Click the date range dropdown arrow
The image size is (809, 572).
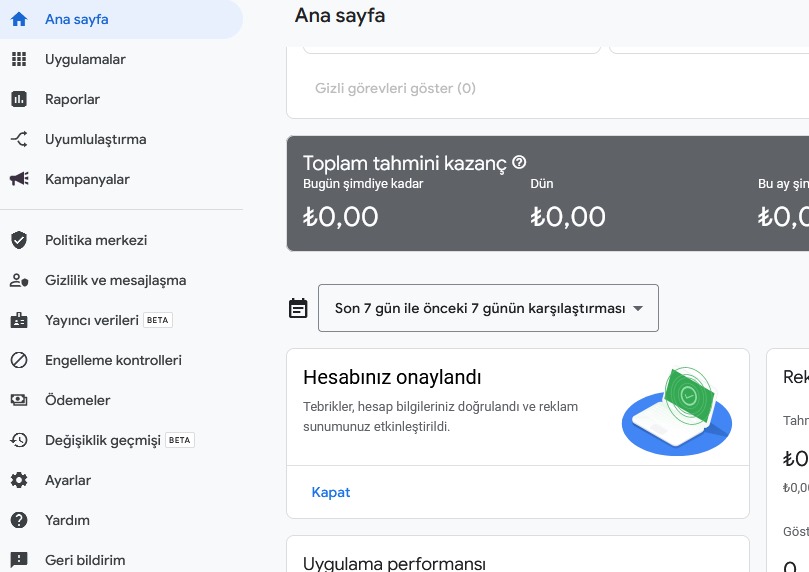tap(638, 308)
